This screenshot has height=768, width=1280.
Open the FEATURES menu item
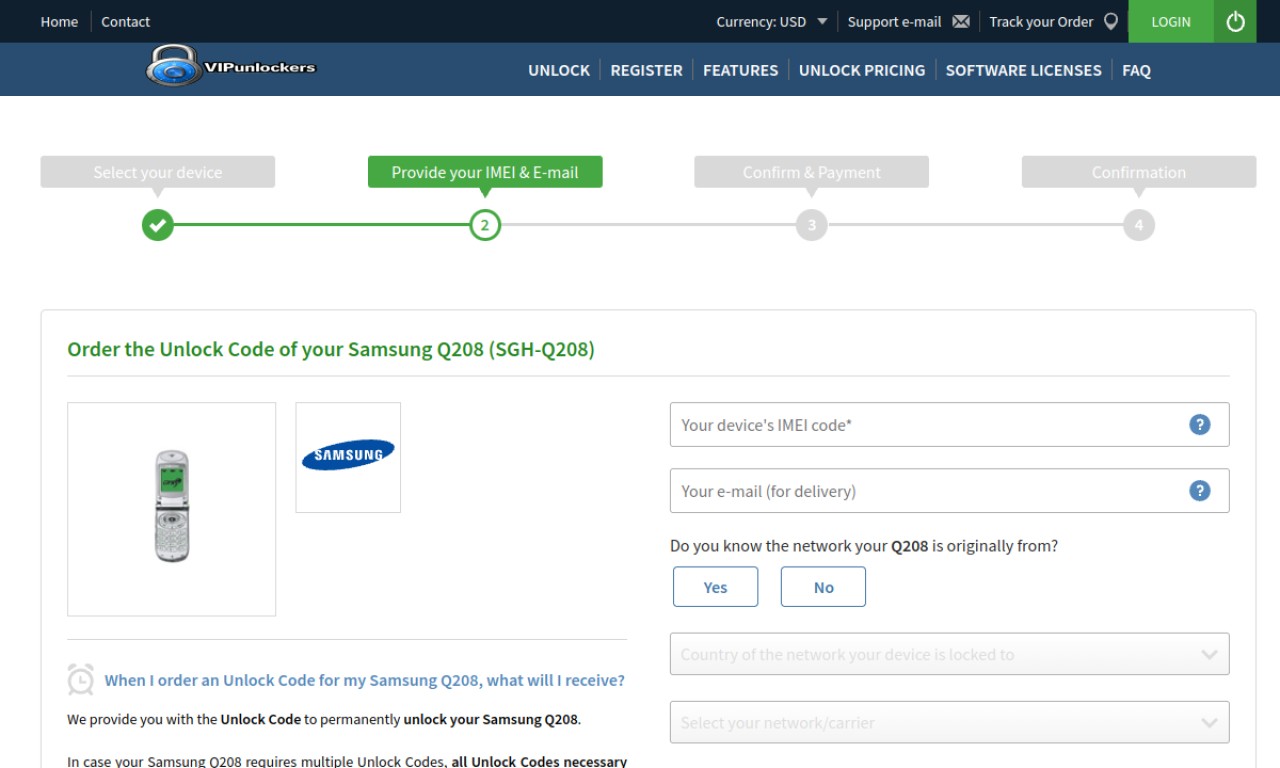[x=740, y=70]
